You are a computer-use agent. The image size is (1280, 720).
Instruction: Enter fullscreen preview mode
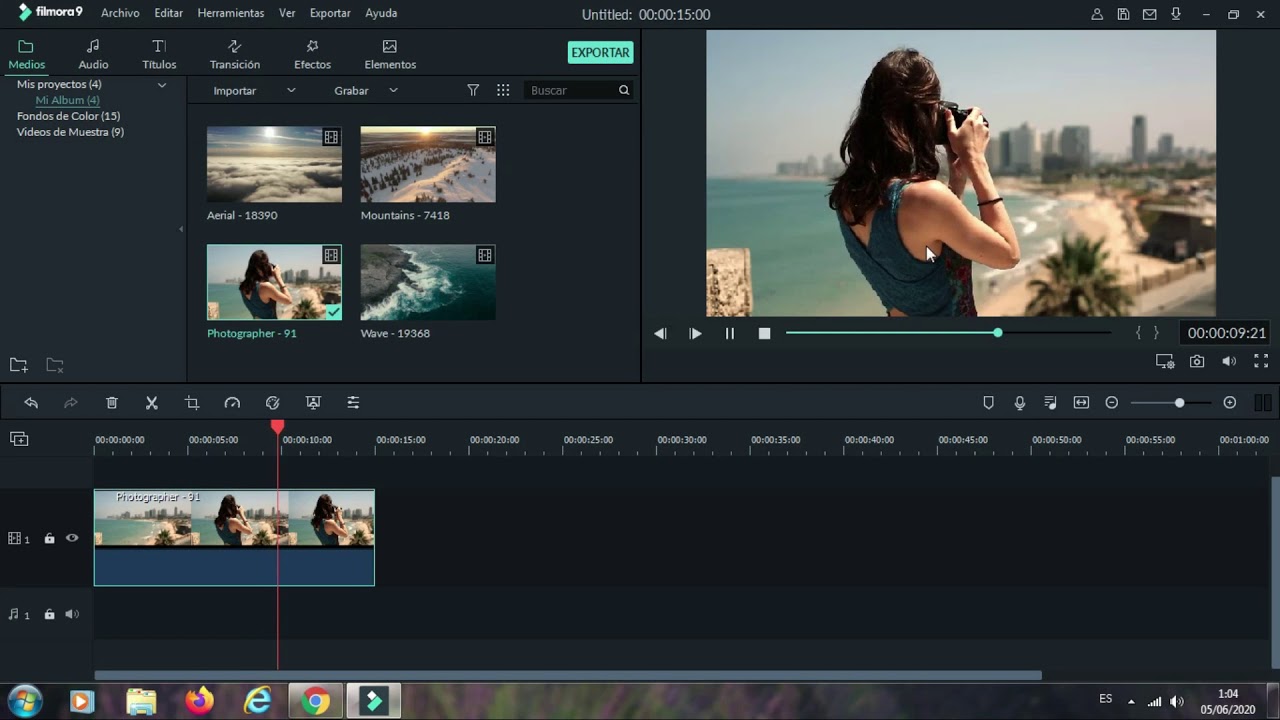[1261, 362]
